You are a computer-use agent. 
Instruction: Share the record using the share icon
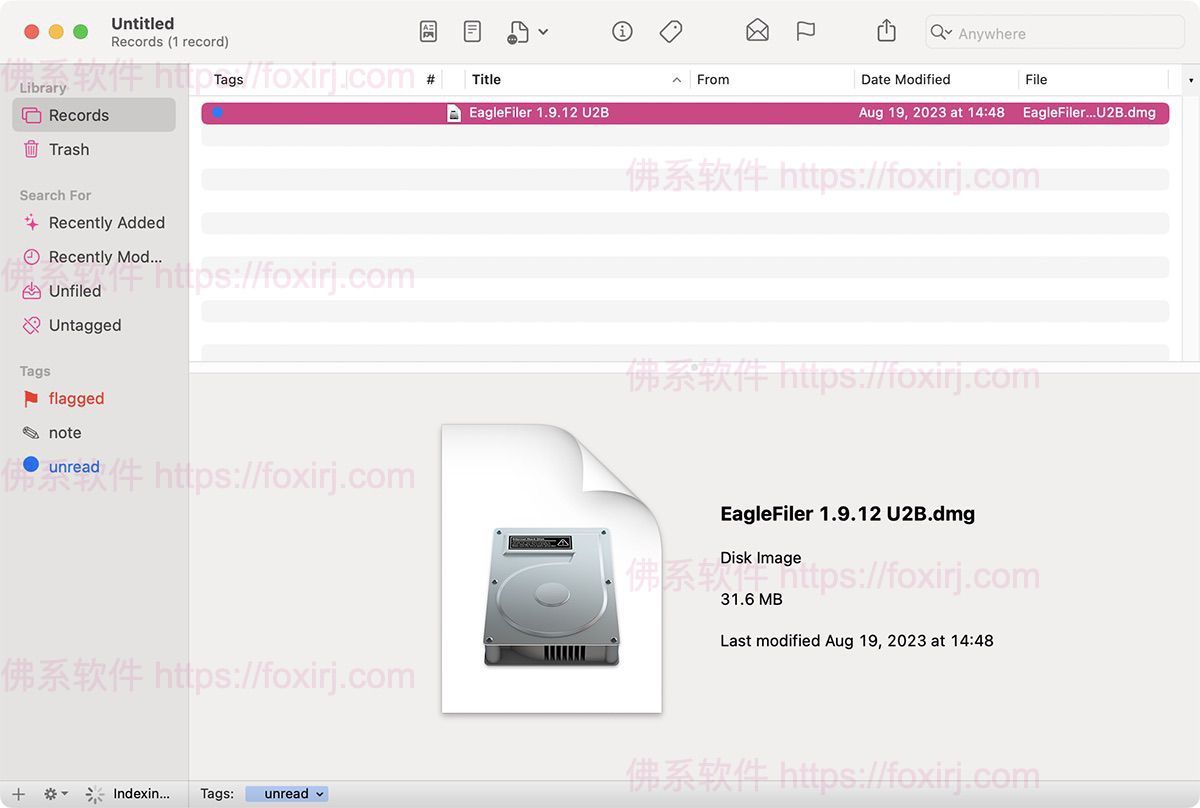[x=886, y=31]
